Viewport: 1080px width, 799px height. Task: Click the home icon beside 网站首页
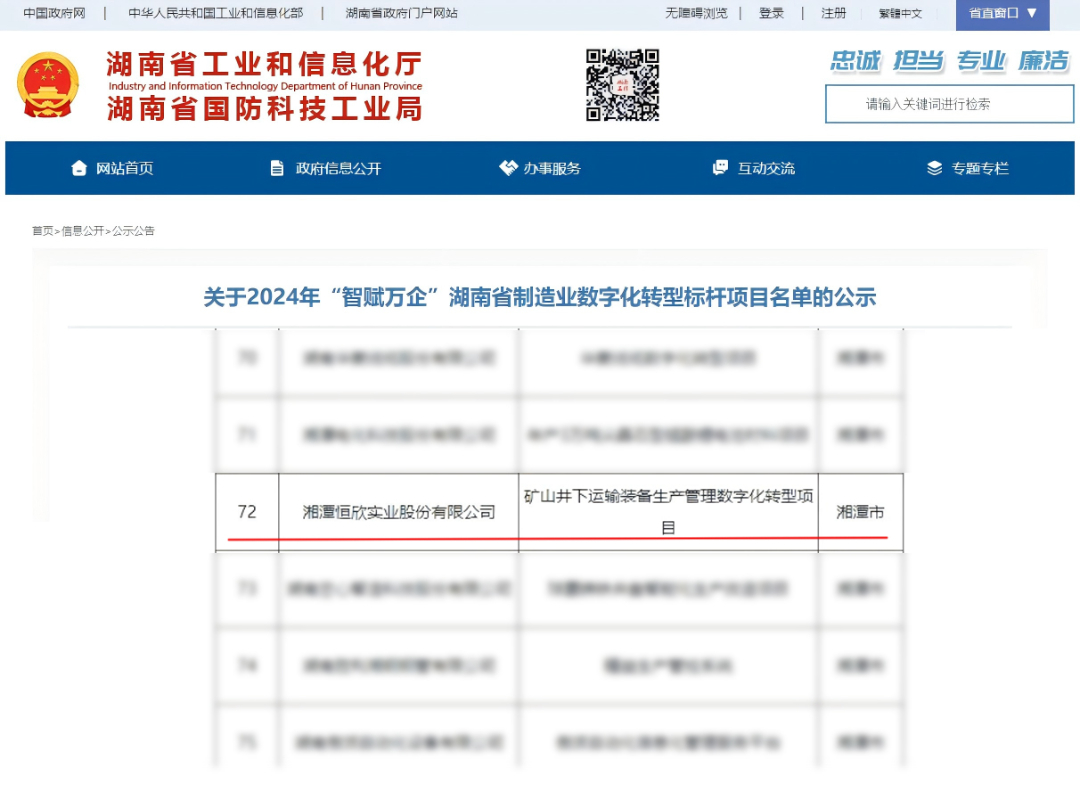tap(80, 168)
